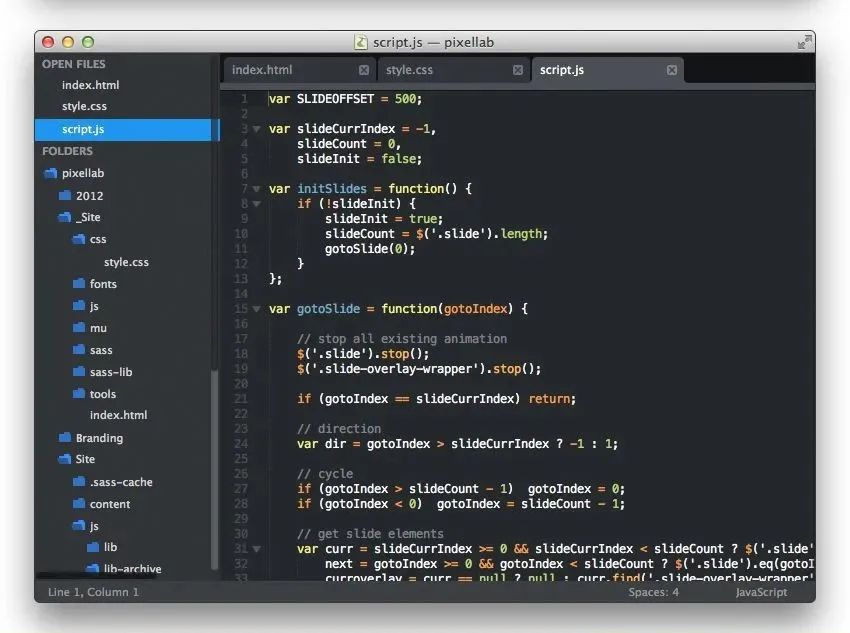This screenshot has width=850, height=633.
Task: Open style.css in Open Files list
Action: [84, 106]
